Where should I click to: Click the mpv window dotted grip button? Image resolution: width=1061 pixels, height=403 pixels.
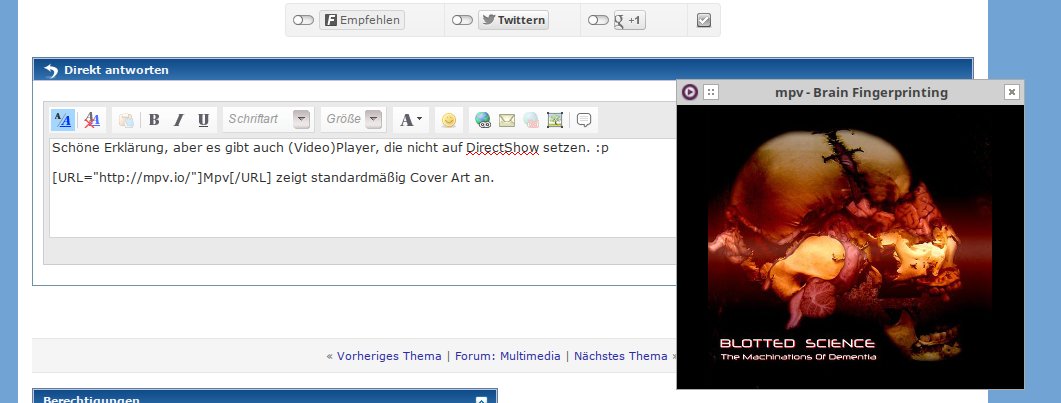pyautogui.click(x=710, y=92)
